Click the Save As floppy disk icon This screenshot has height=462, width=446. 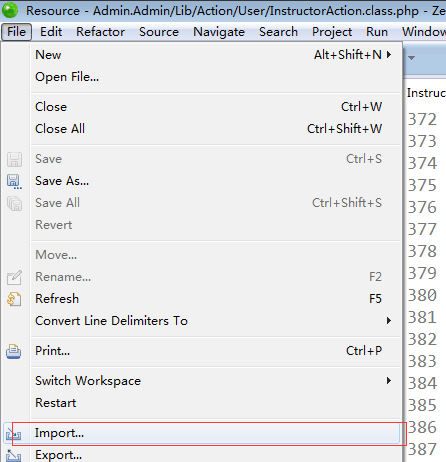(14, 182)
